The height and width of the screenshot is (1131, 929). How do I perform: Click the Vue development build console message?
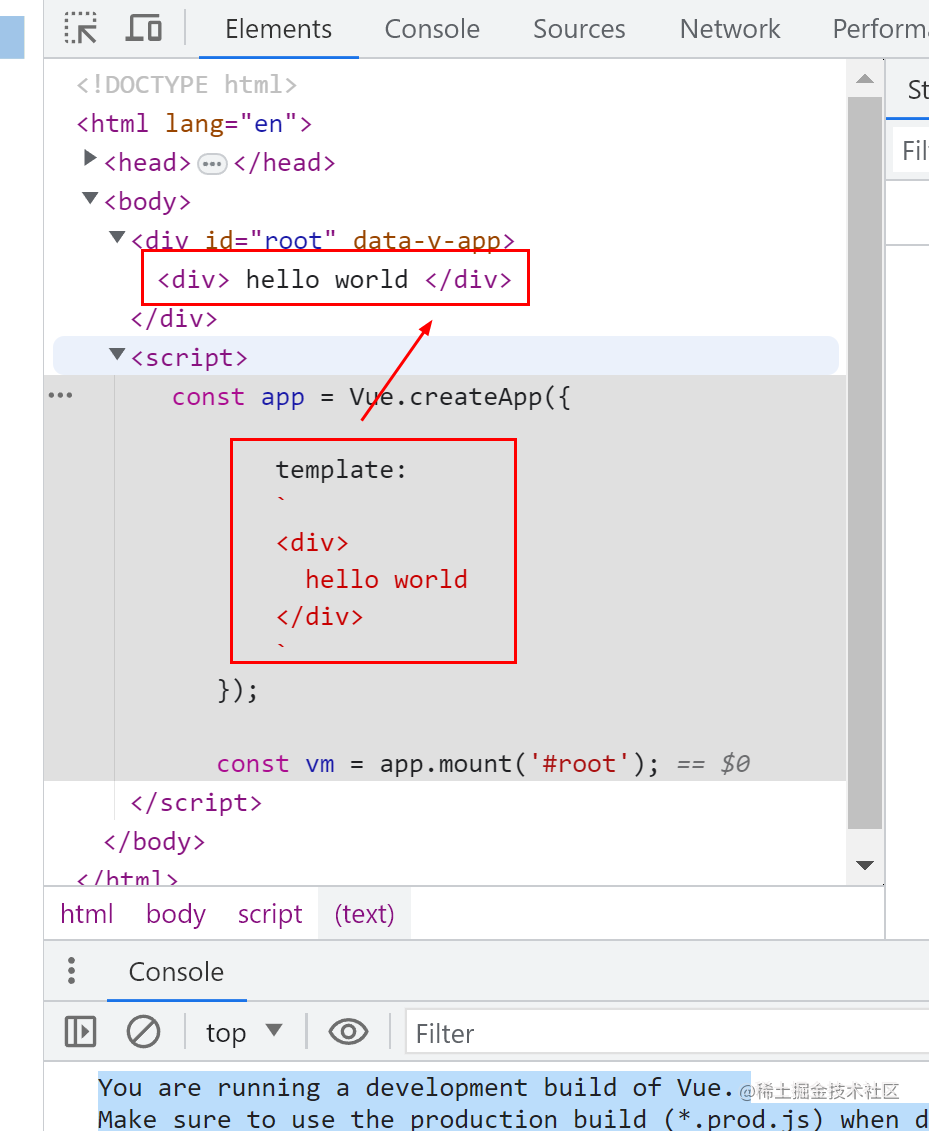(x=514, y=1103)
